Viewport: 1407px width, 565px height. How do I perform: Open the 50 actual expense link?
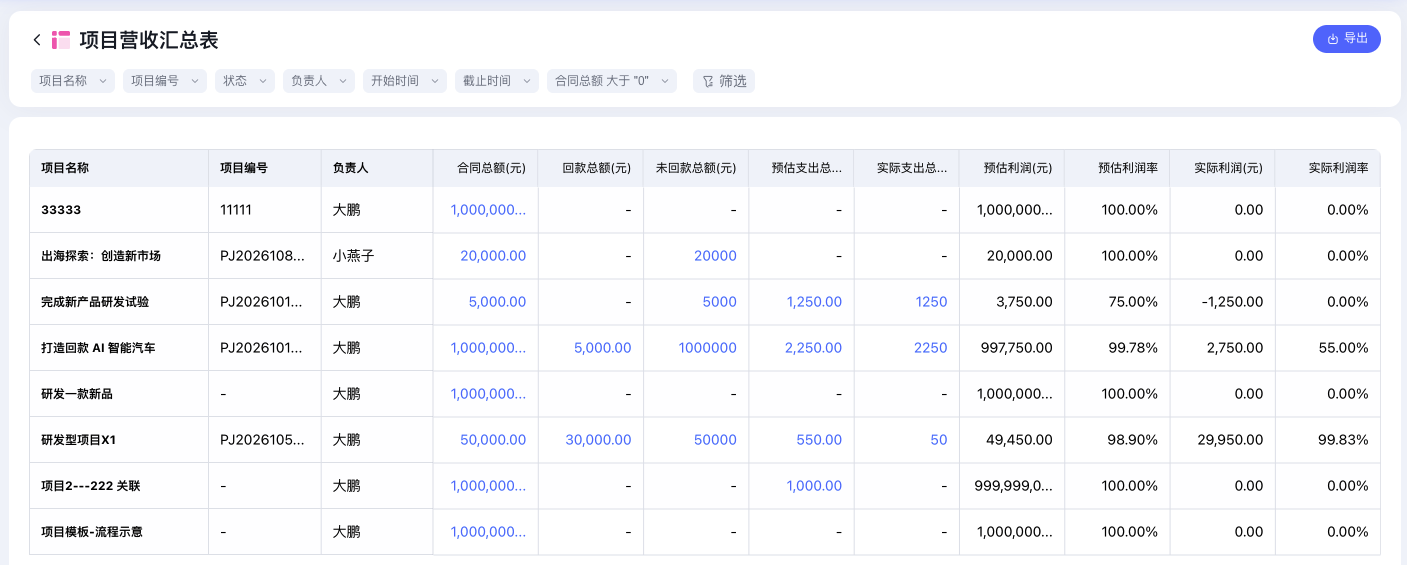[x=939, y=440]
